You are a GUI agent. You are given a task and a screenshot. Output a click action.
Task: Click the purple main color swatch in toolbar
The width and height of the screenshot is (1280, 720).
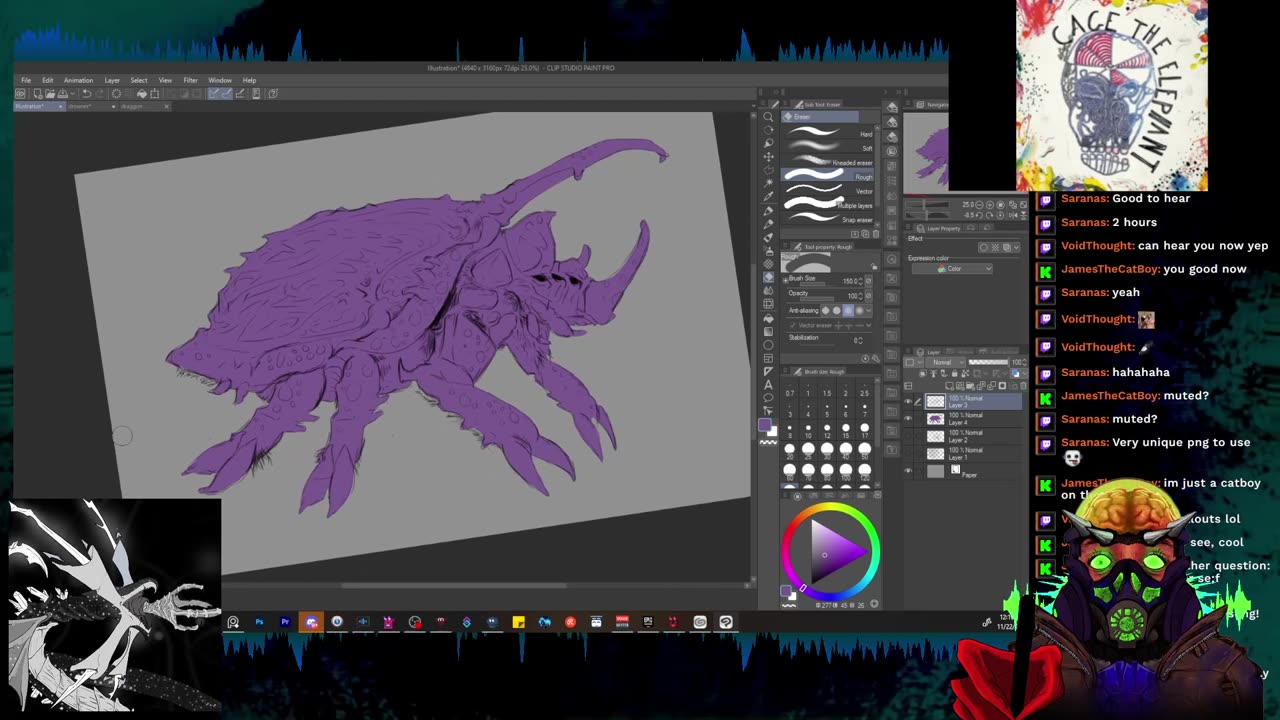765,425
